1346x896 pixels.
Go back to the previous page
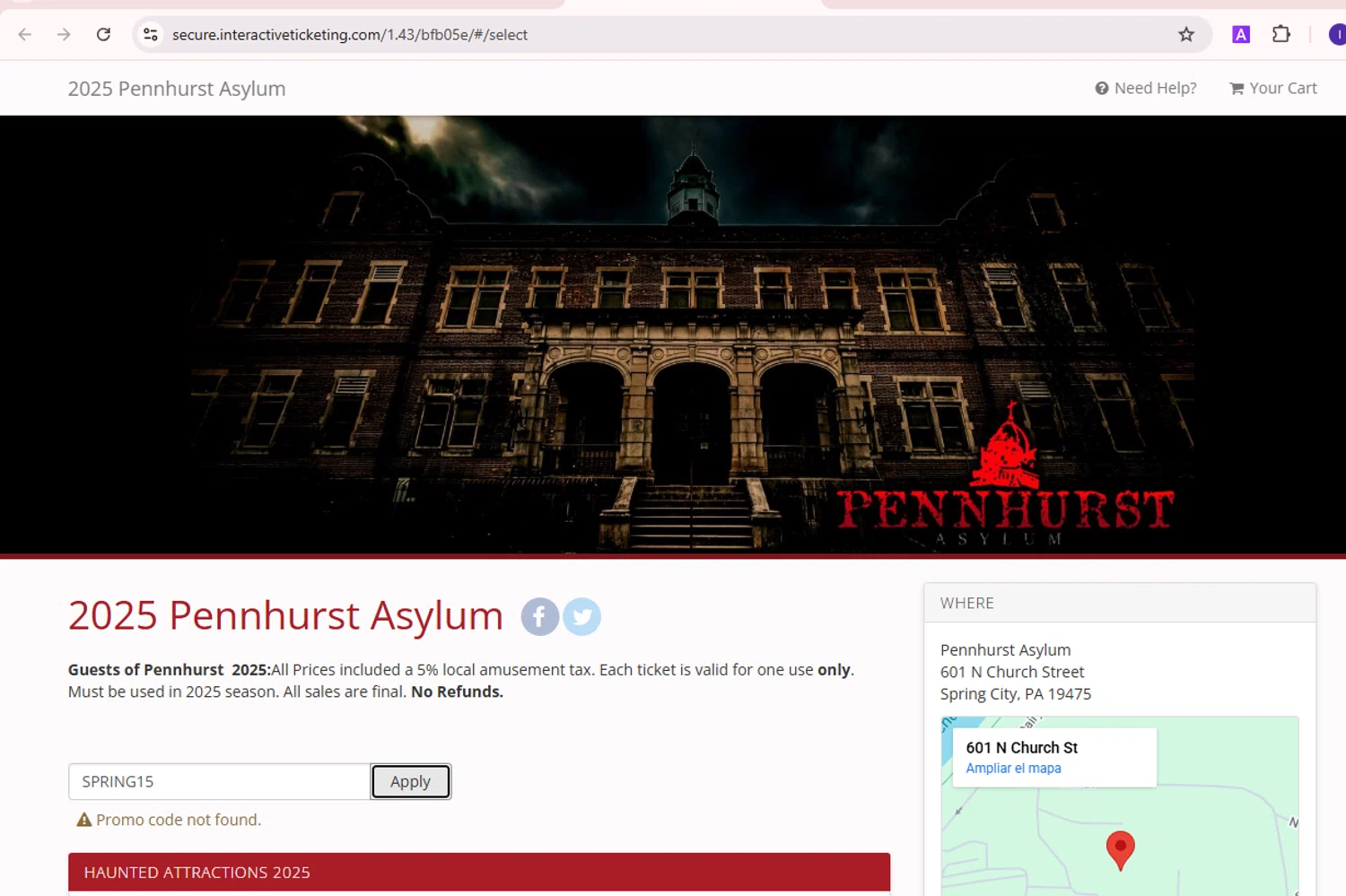point(25,35)
